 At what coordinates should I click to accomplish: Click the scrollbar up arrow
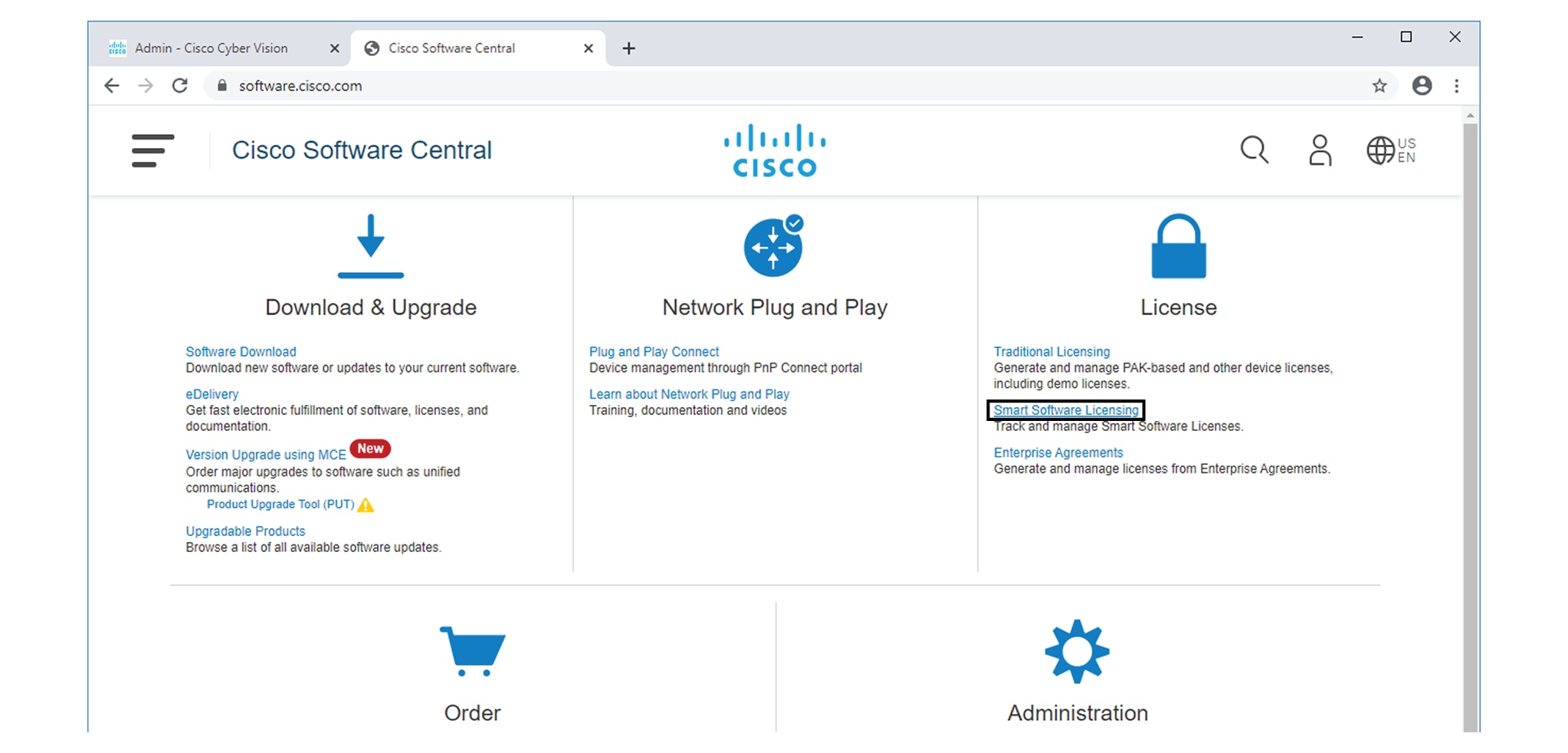click(x=1470, y=116)
